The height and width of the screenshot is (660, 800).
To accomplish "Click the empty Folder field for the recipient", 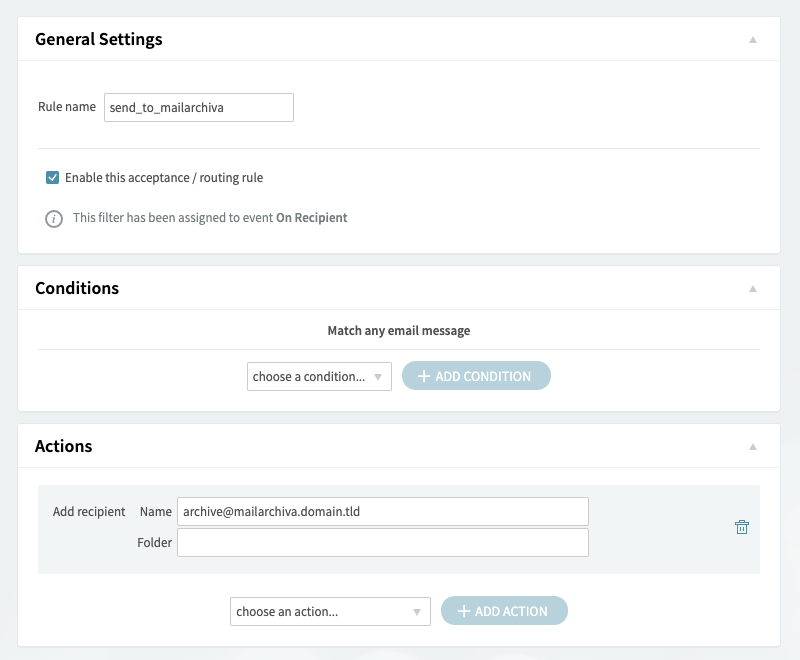I will [x=383, y=542].
